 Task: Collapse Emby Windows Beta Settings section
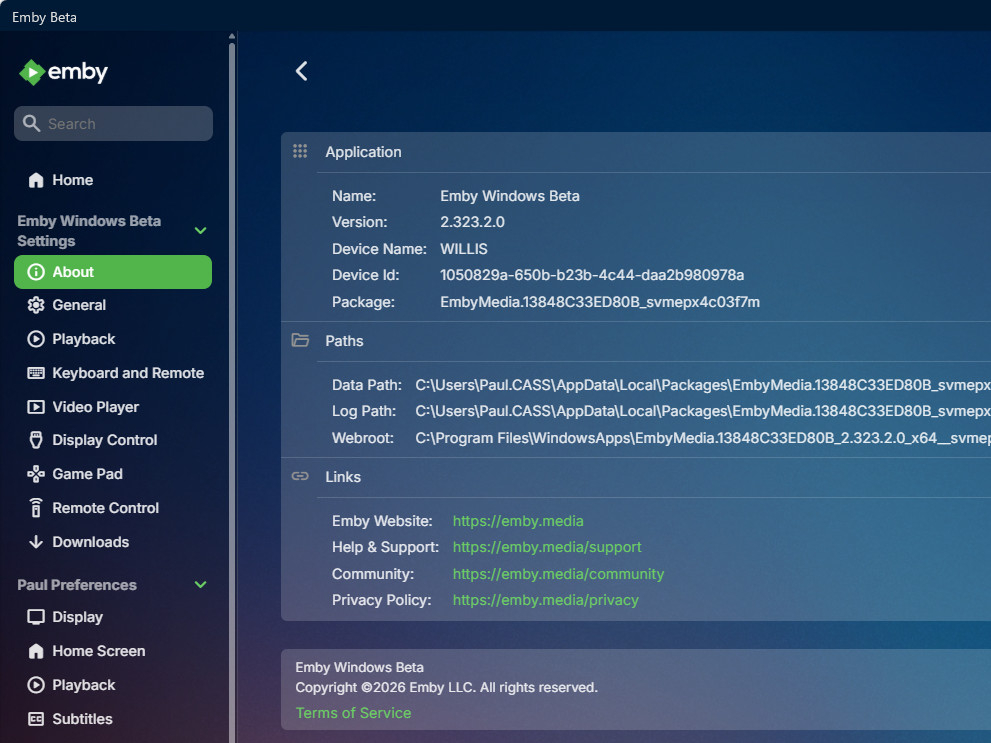click(200, 231)
